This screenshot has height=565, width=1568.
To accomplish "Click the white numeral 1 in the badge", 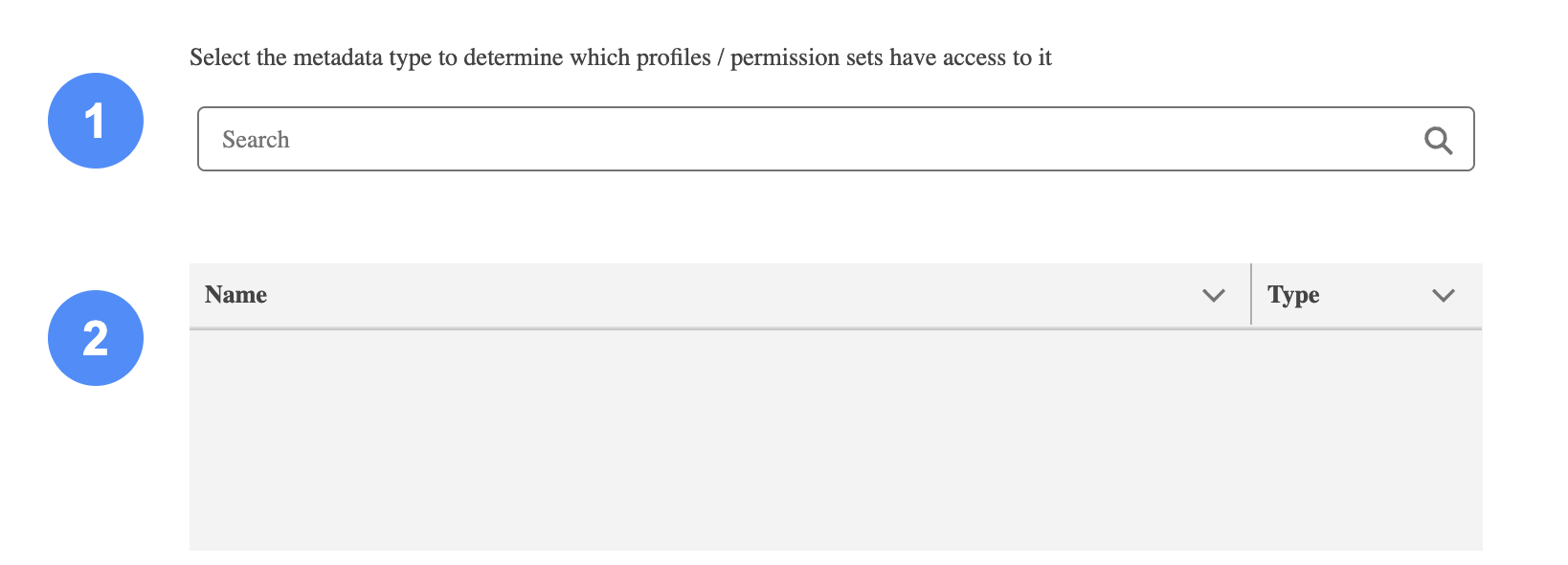I will point(95,122).
